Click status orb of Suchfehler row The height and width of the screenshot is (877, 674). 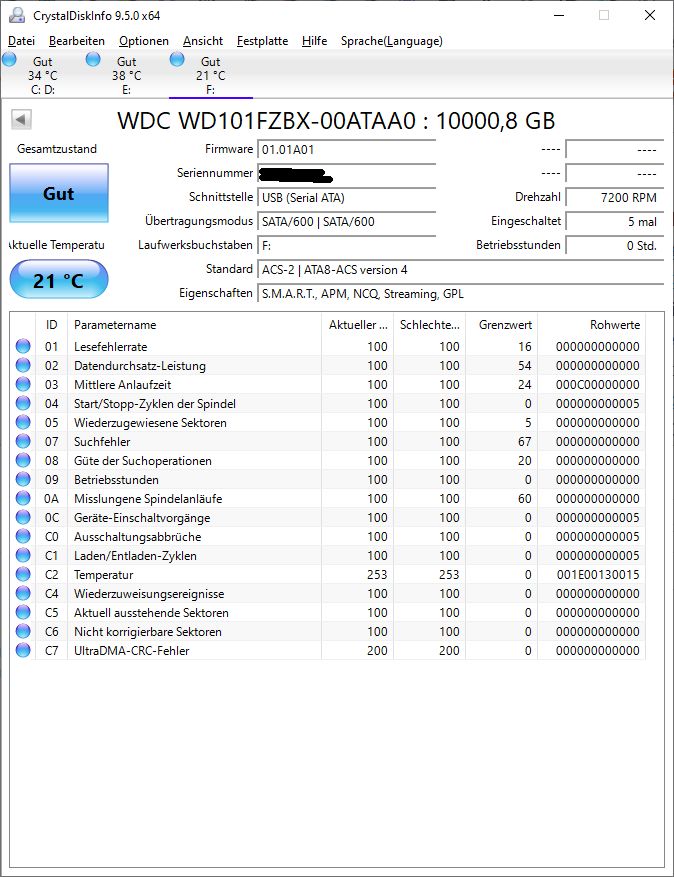click(x=23, y=441)
